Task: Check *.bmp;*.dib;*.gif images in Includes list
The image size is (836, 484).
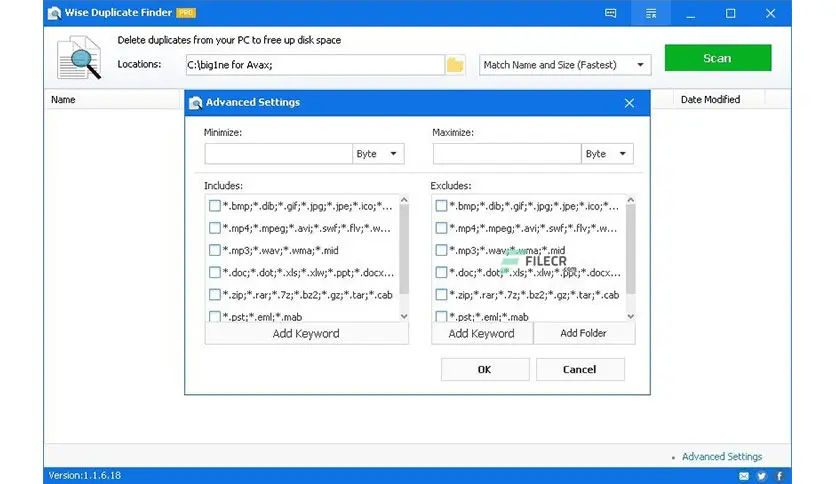Action: tap(215, 206)
